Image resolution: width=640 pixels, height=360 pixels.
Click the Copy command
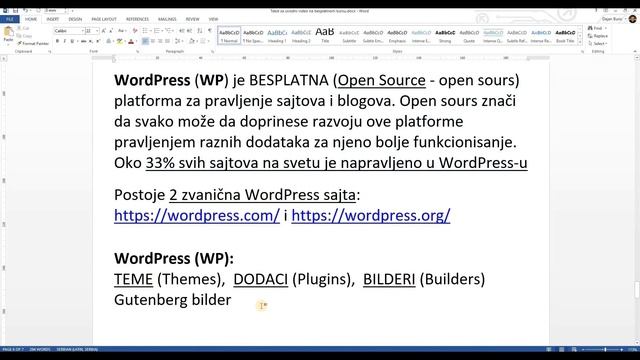[24, 36]
